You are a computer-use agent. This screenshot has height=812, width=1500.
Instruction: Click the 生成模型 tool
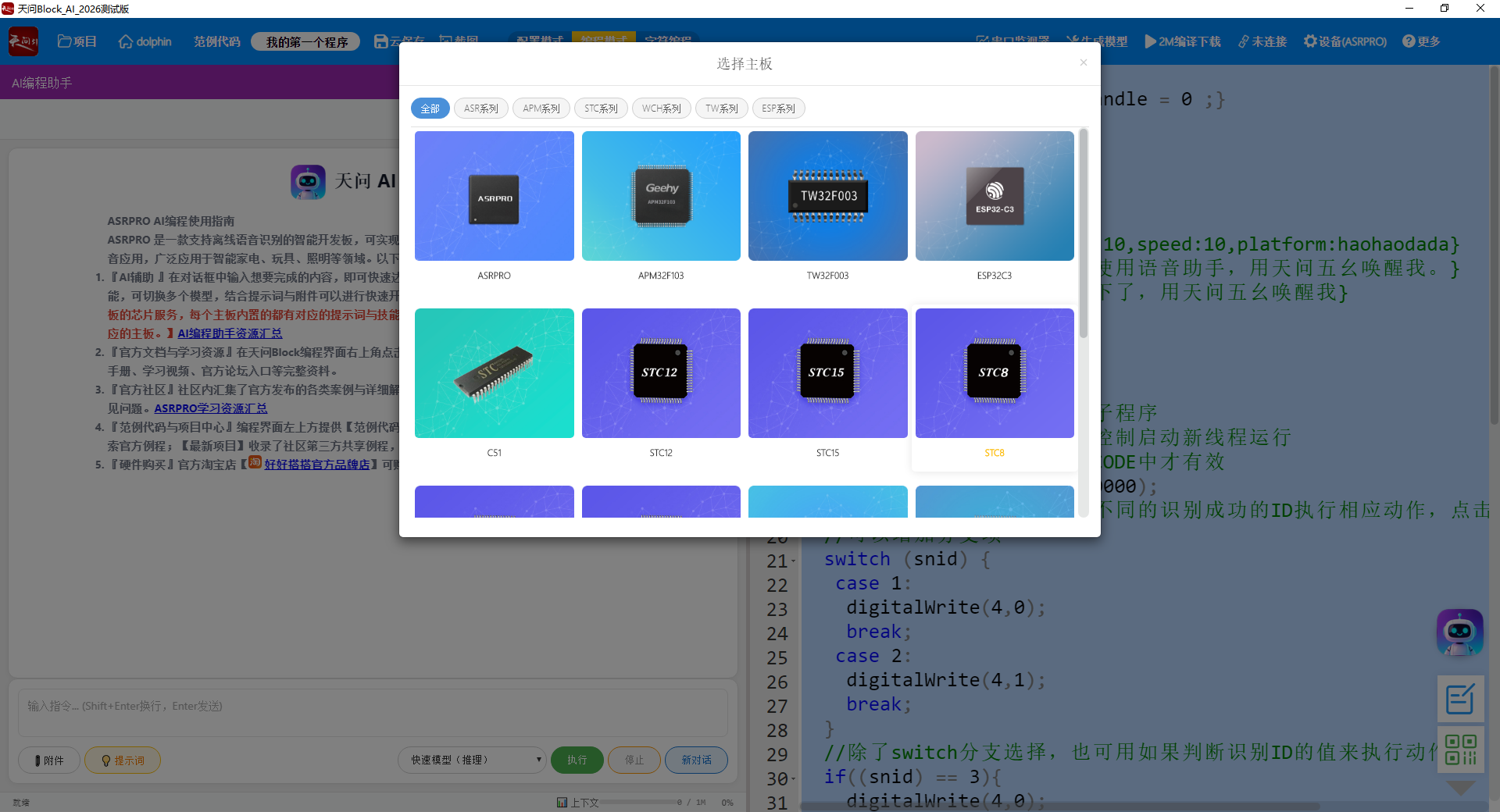click(x=1097, y=41)
